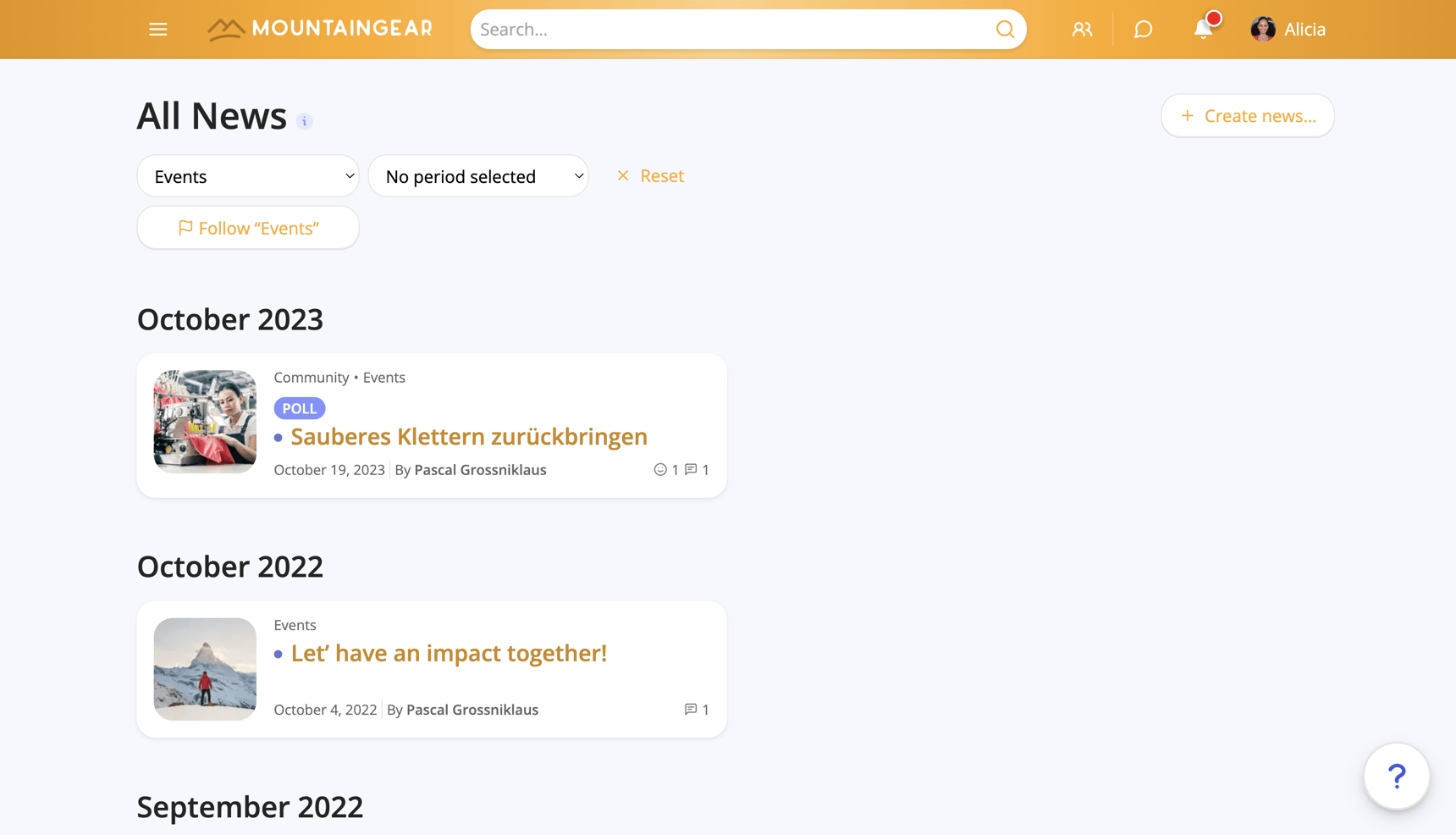Expand the Events category dropdown

click(x=248, y=176)
